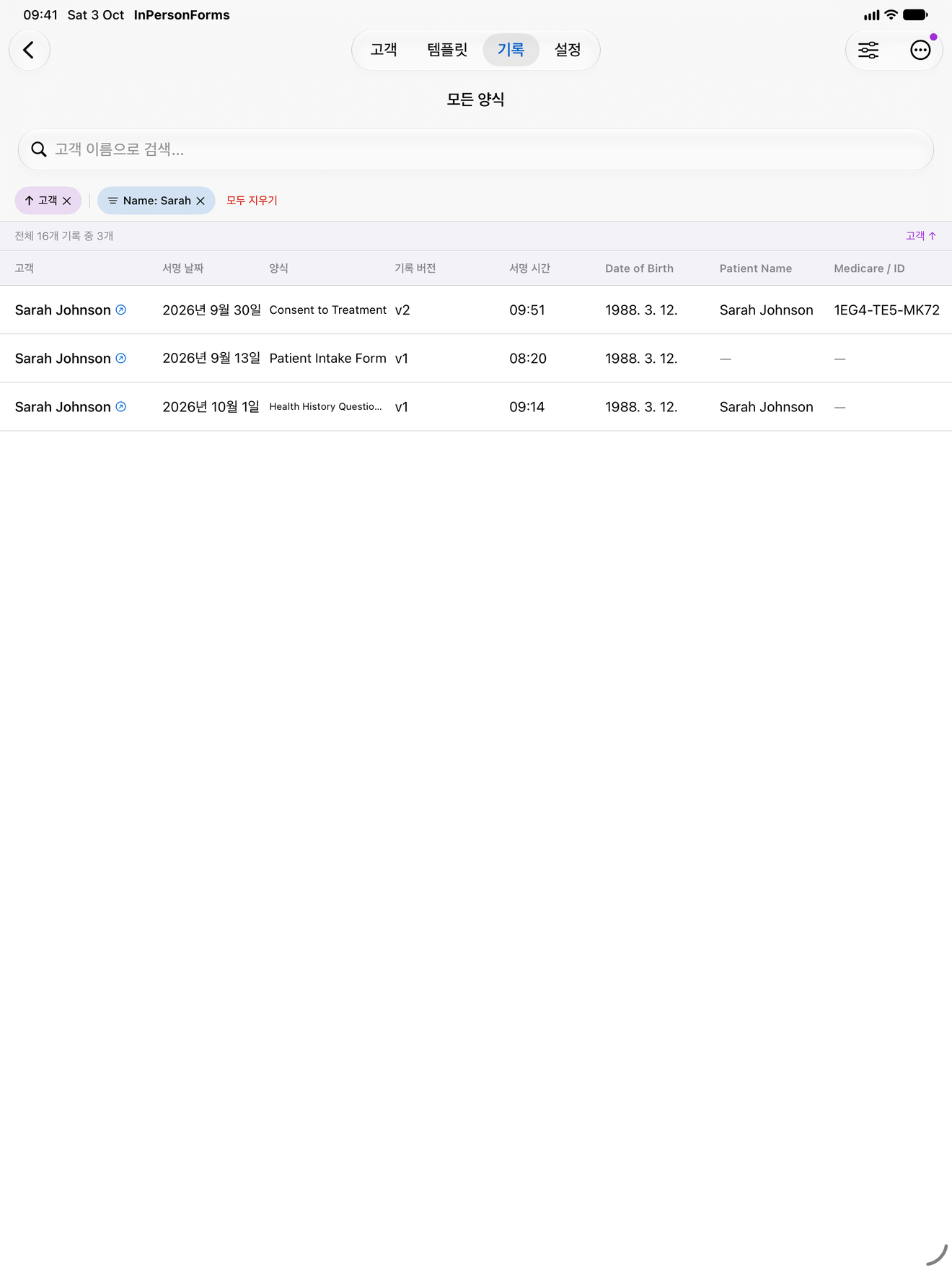Screen dimensions: 952x1270
Task: Go back using the chevron button
Action: [x=29, y=50]
